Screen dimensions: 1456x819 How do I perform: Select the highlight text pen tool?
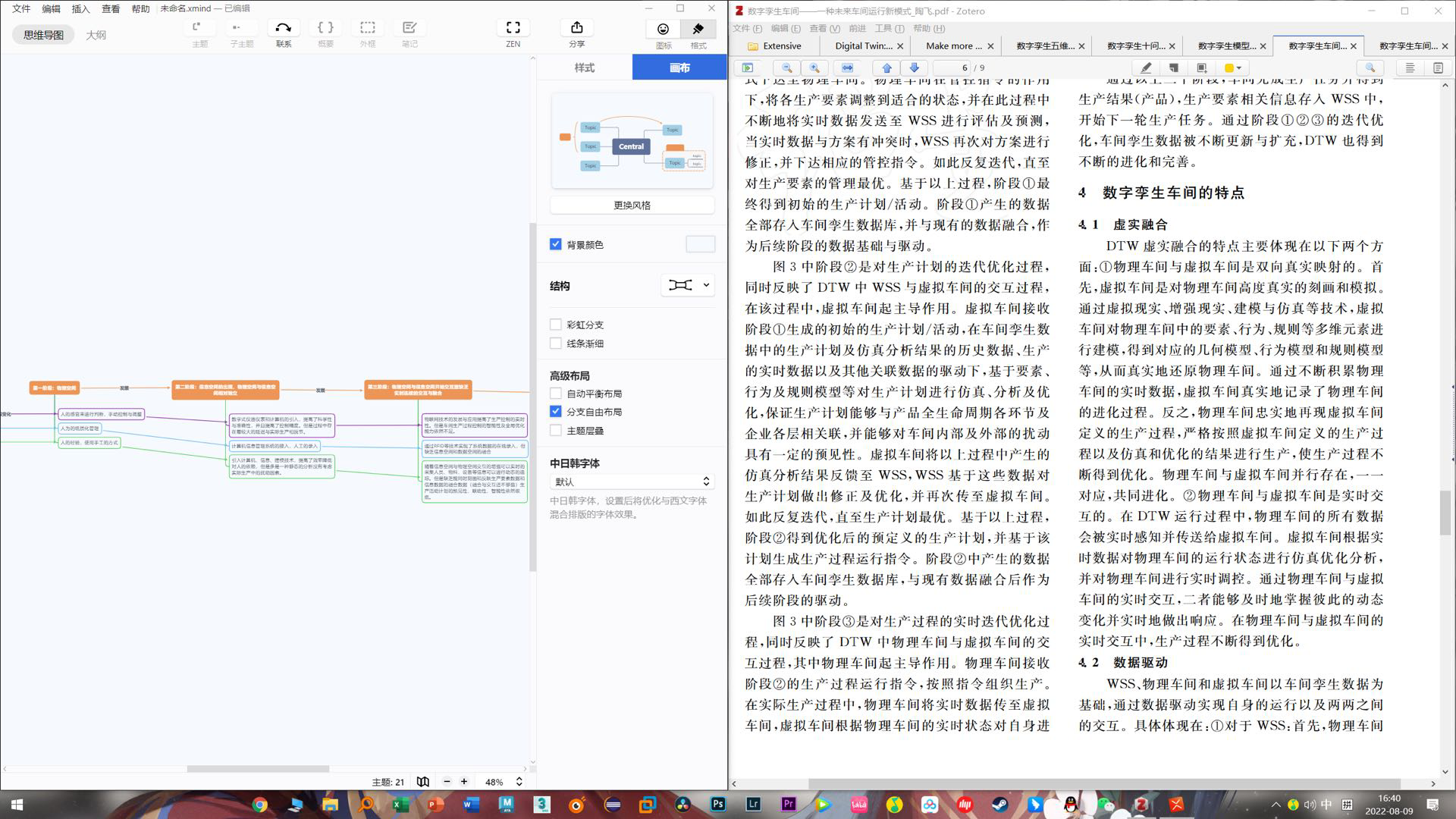coord(1146,67)
